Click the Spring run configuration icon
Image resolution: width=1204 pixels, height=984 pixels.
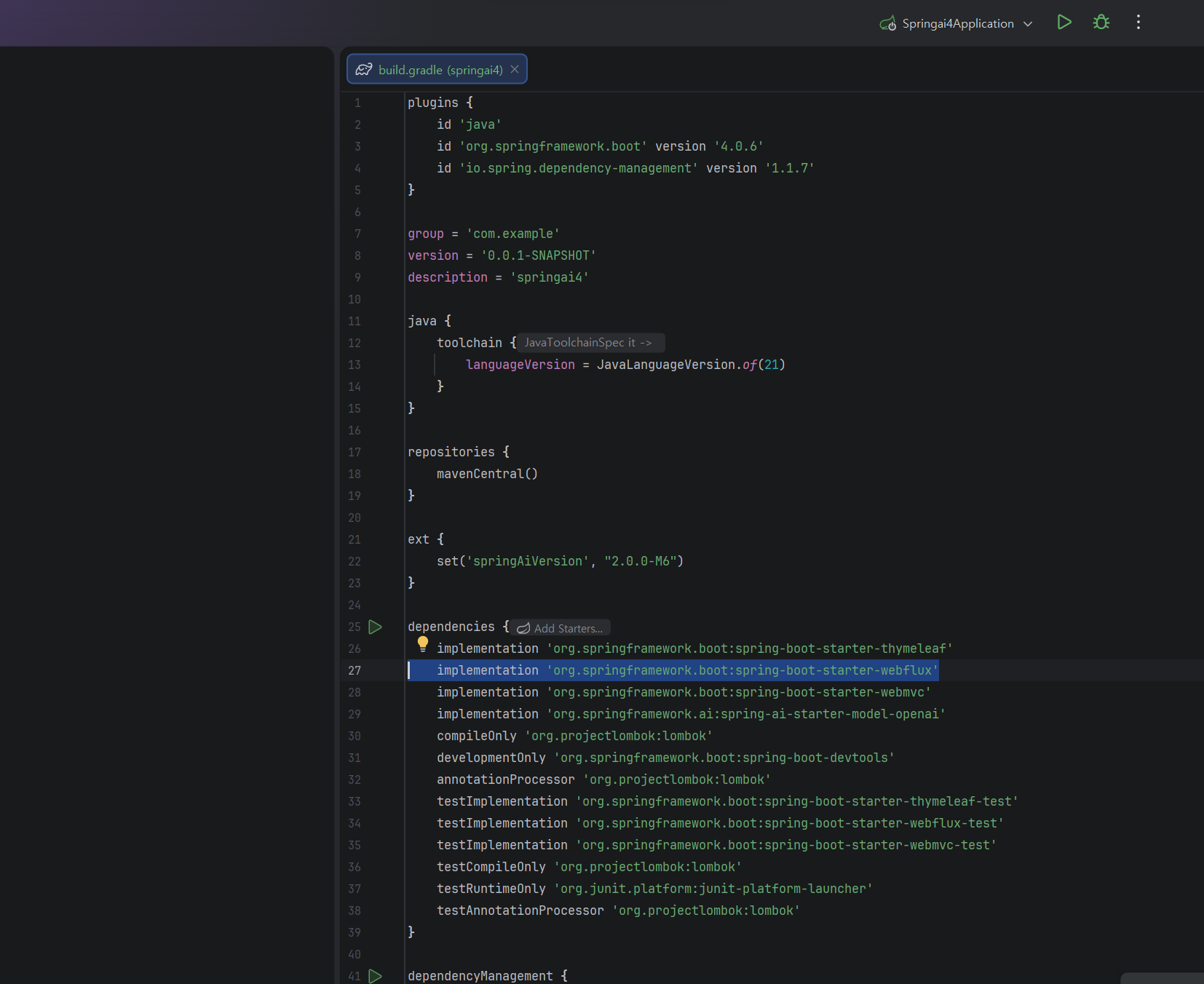[887, 24]
